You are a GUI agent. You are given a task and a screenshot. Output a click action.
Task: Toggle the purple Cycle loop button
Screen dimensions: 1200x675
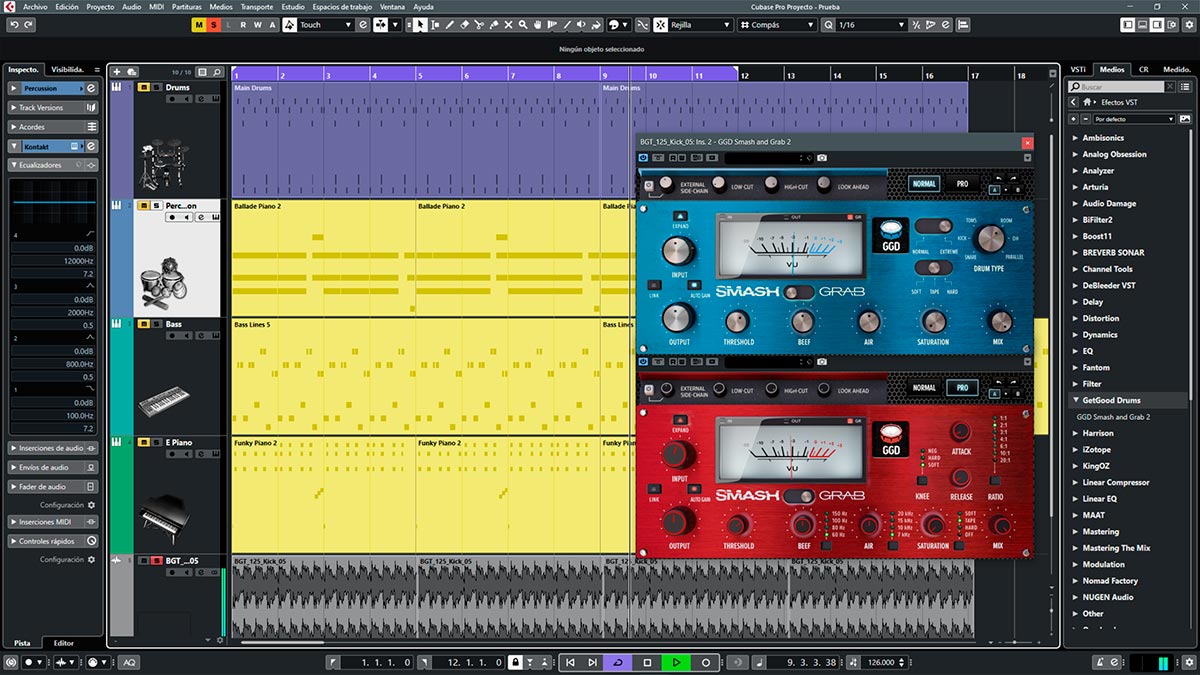tap(617, 662)
